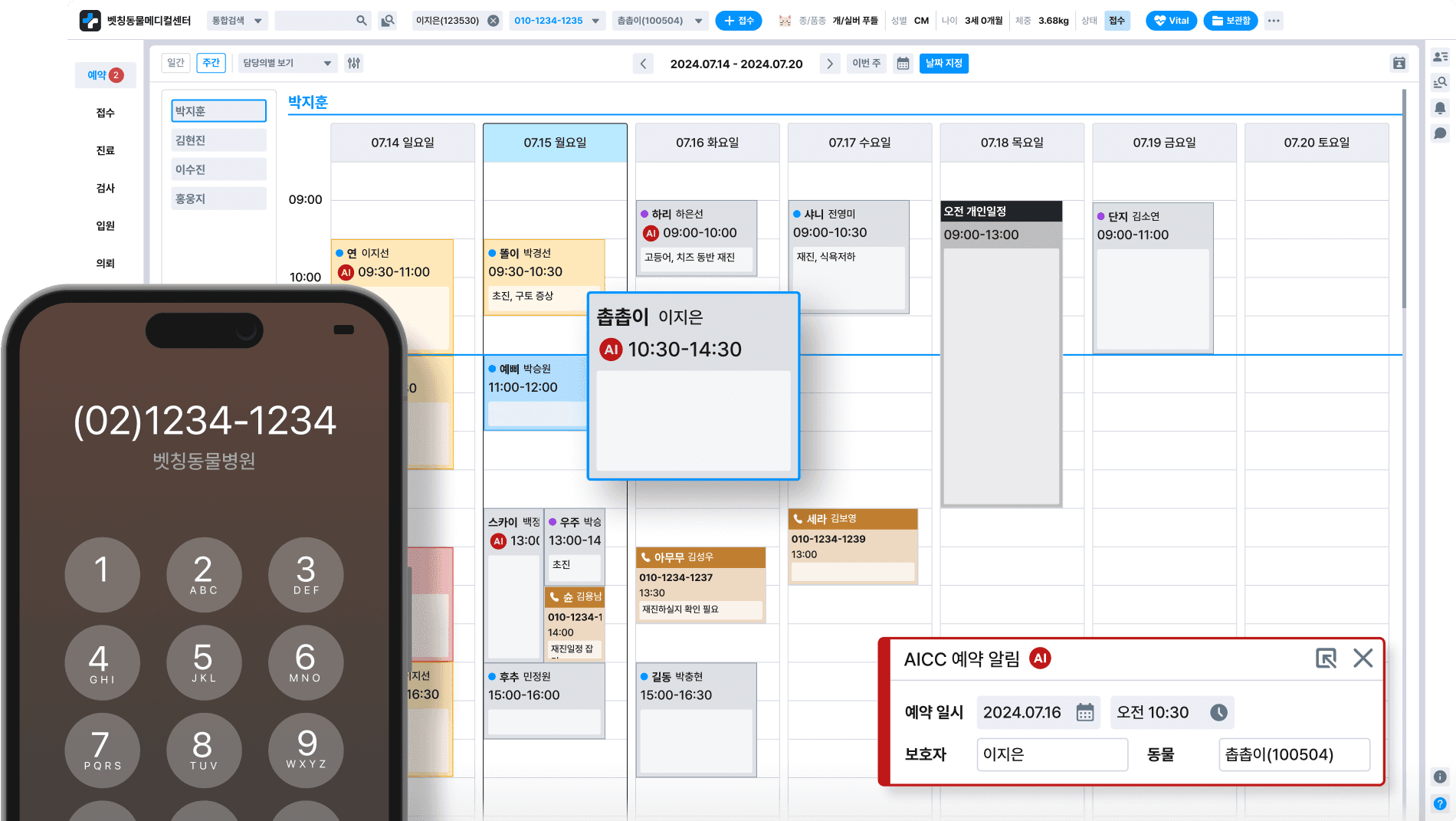Open the 의뢰 menu in left sidebar

click(x=105, y=263)
